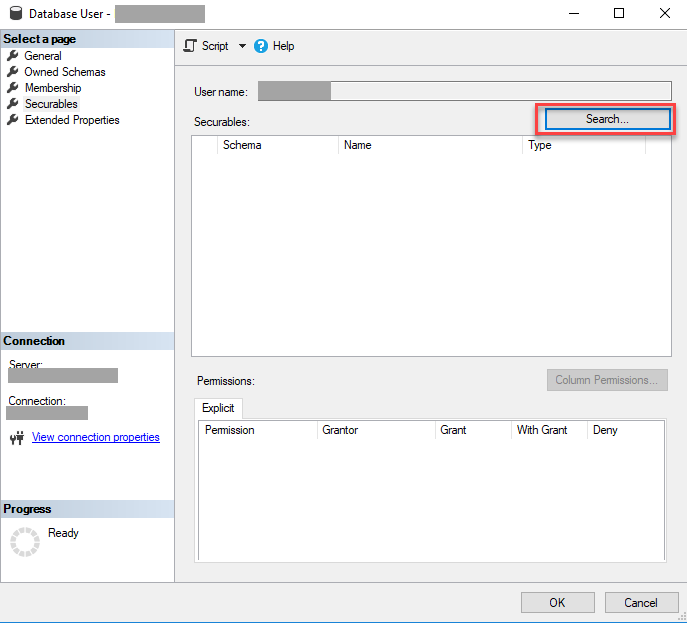
Task: Click the OK button
Action: 557,602
